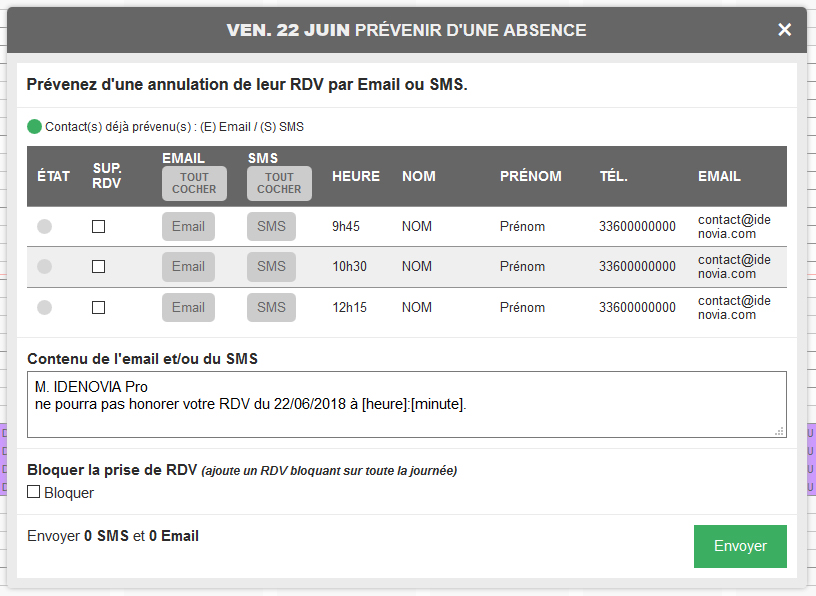Click the 'Envoyer 0 SMS et 0 Email' summary

[113, 536]
